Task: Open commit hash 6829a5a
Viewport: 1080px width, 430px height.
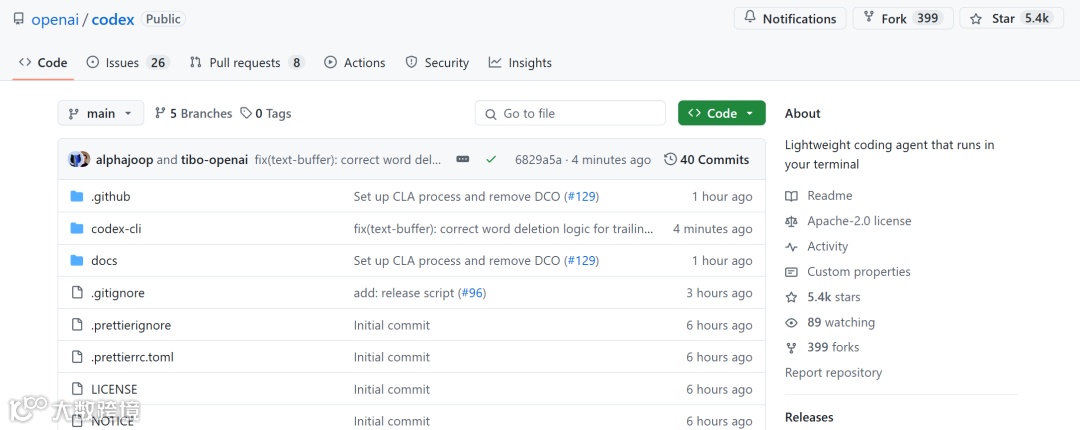Action: [x=538, y=160]
